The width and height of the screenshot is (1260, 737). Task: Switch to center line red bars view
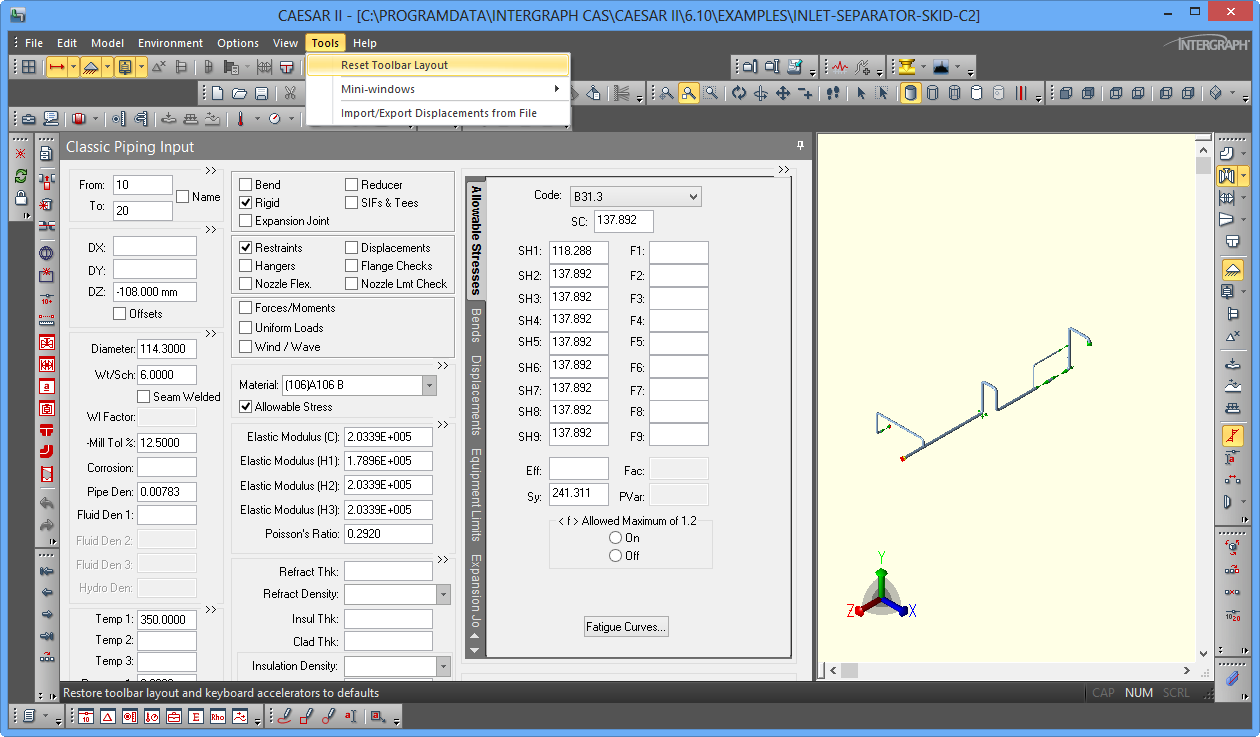pyautogui.click(x=1021, y=93)
